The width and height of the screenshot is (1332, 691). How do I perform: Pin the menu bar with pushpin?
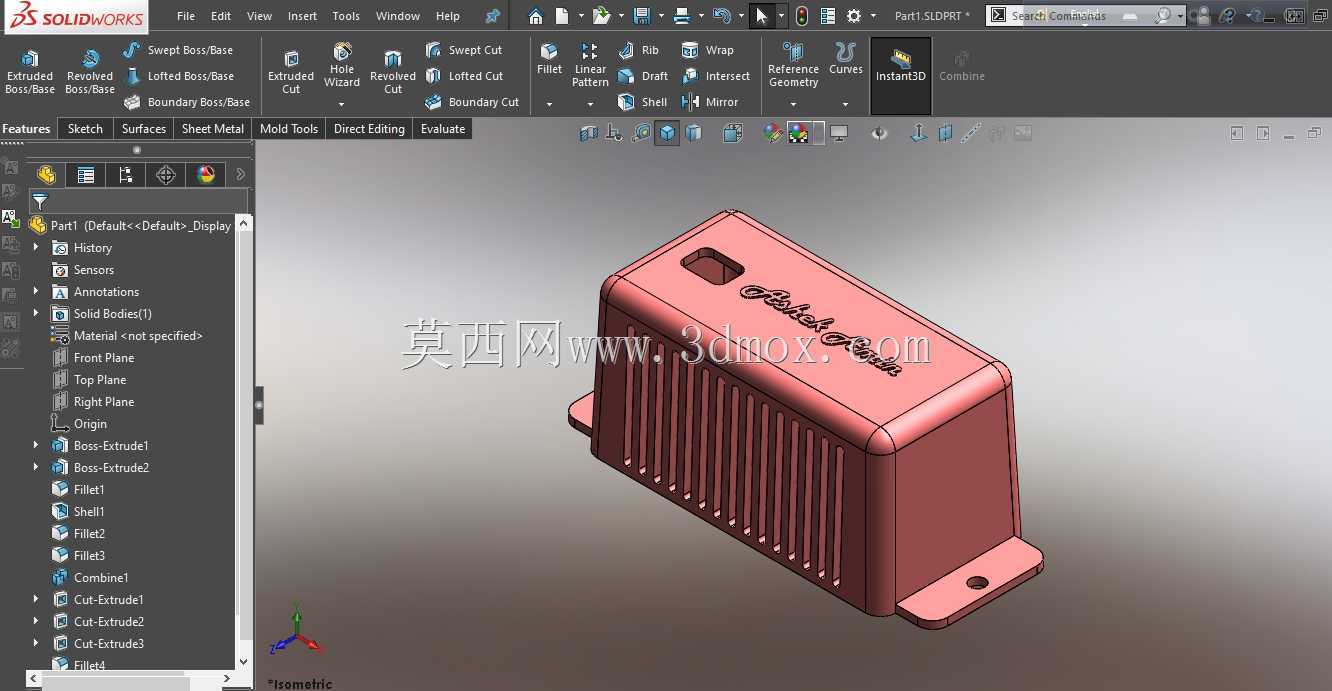coord(492,16)
